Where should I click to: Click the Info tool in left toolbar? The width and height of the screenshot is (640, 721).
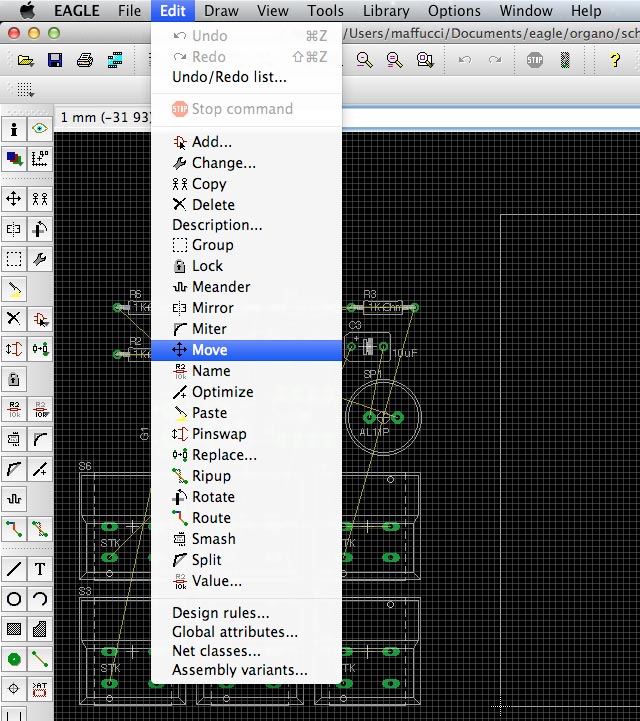(14, 129)
